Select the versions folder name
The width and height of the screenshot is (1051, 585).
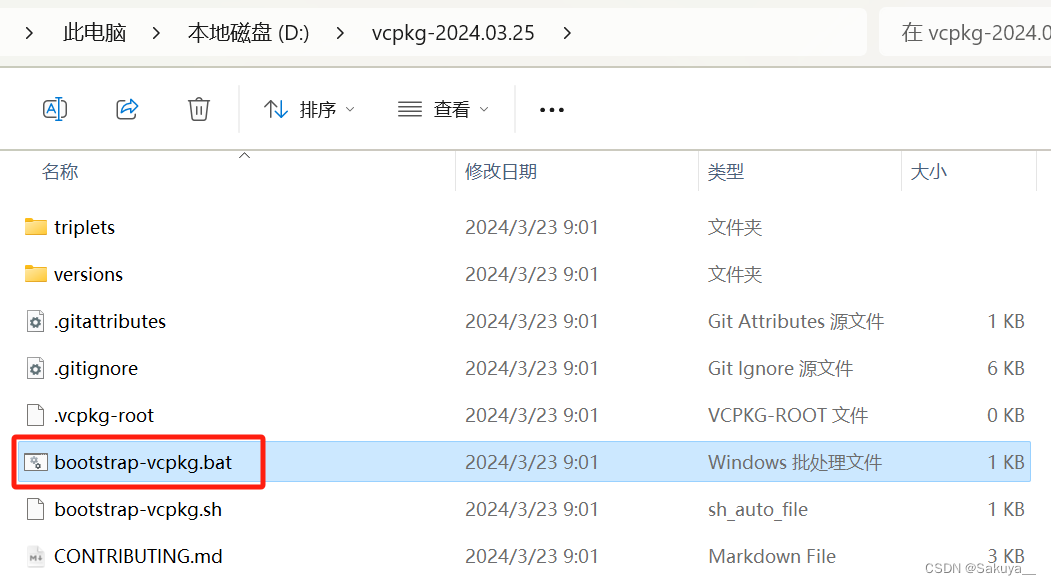(x=88, y=274)
